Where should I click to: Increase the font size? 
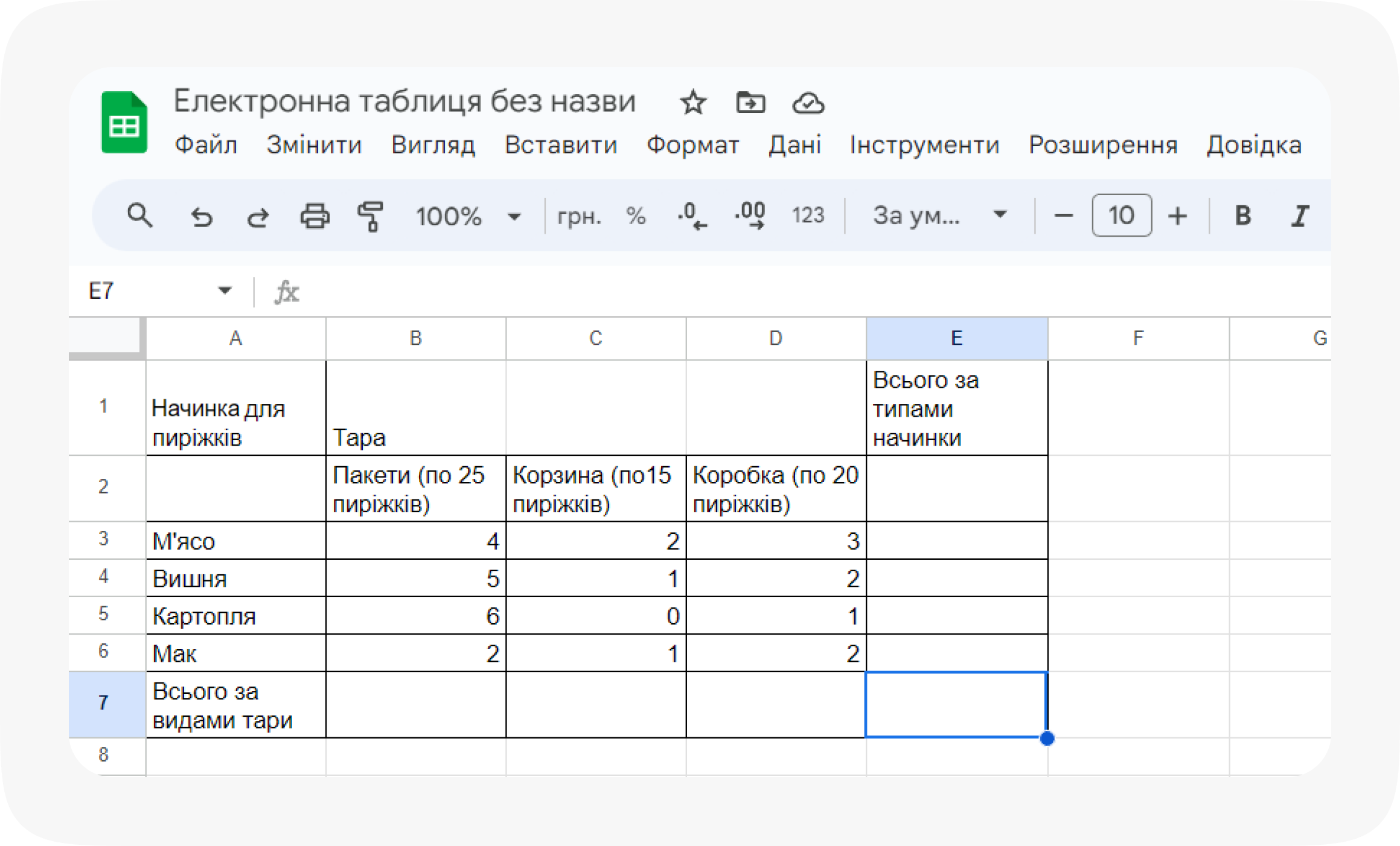[1177, 216]
